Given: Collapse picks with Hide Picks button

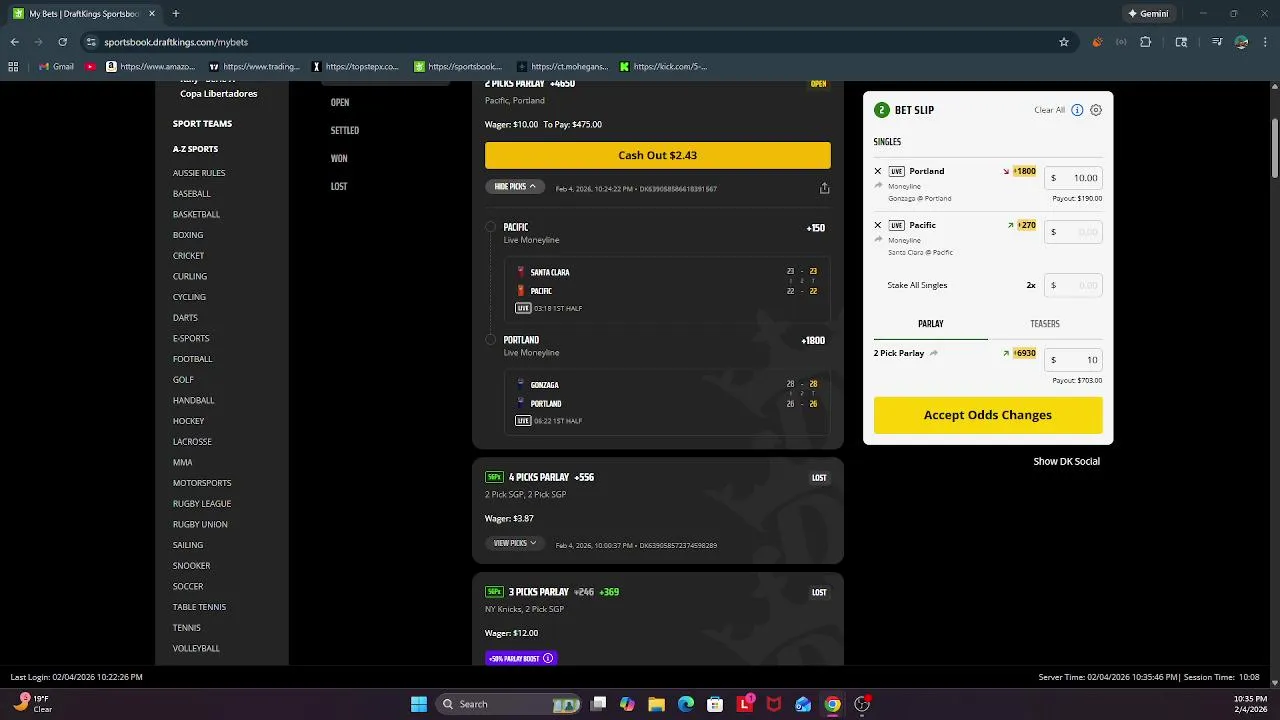Looking at the screenshot, I should pyautogui.click(x=514, y=187).
